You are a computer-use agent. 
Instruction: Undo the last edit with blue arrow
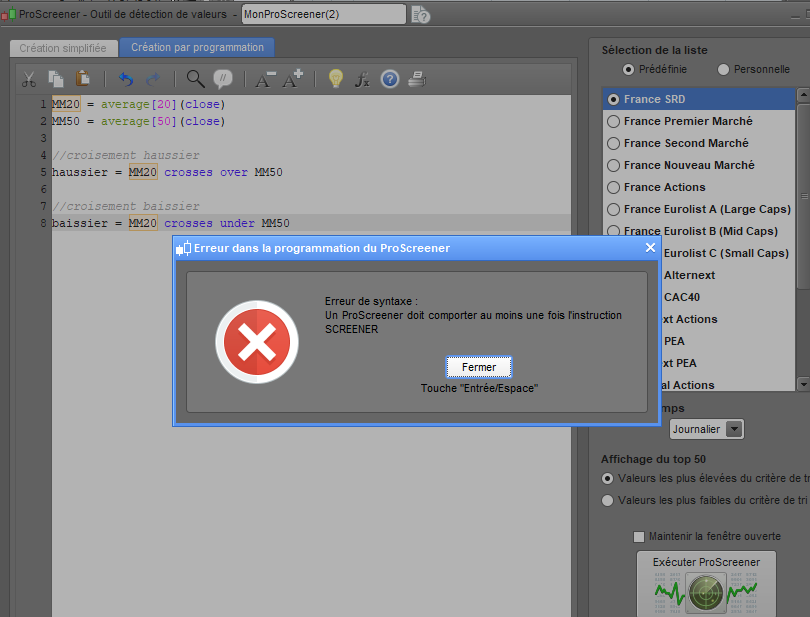[x=126, y=79]
